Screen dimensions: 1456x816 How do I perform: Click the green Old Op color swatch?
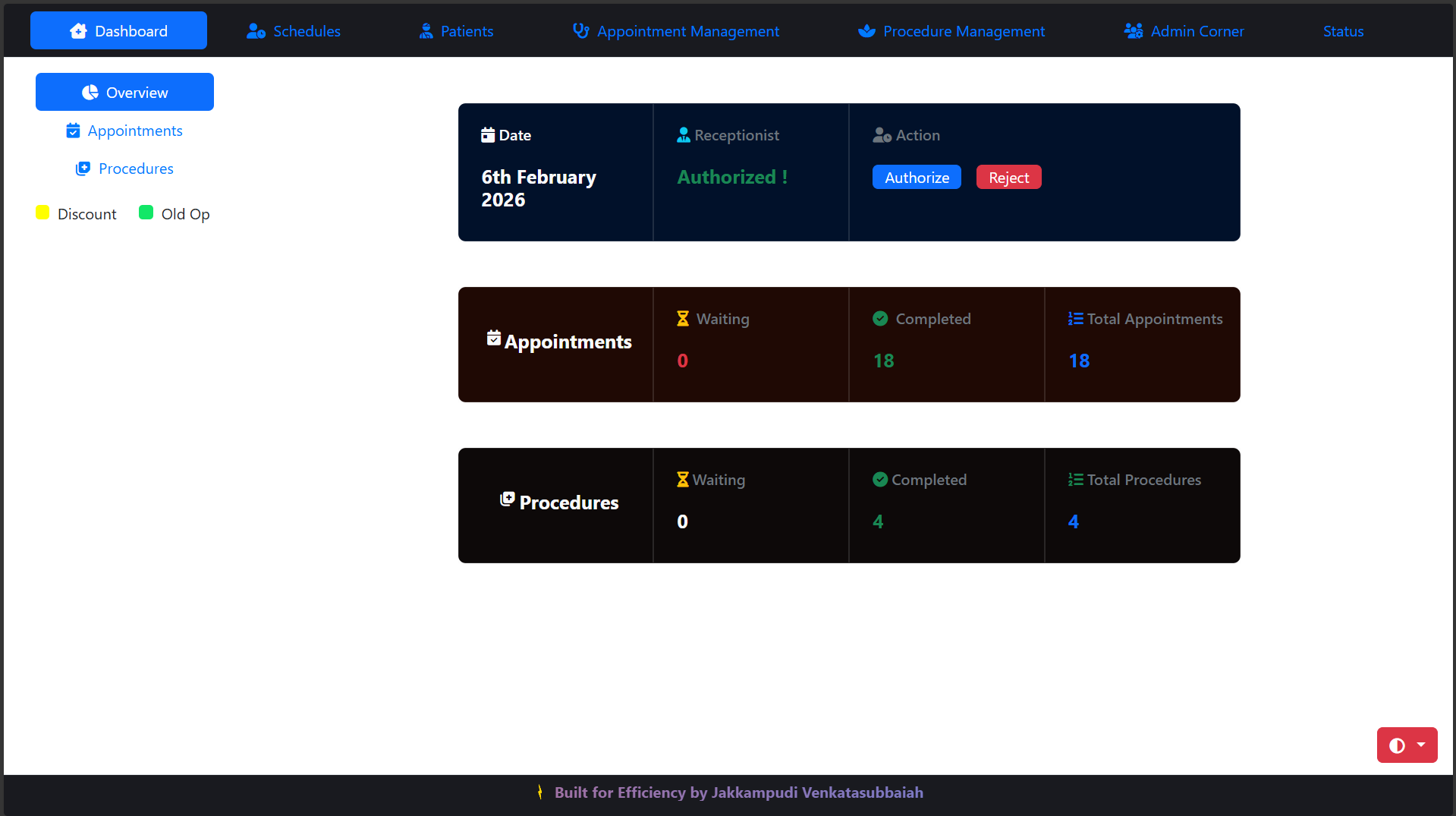pos(146,213)
